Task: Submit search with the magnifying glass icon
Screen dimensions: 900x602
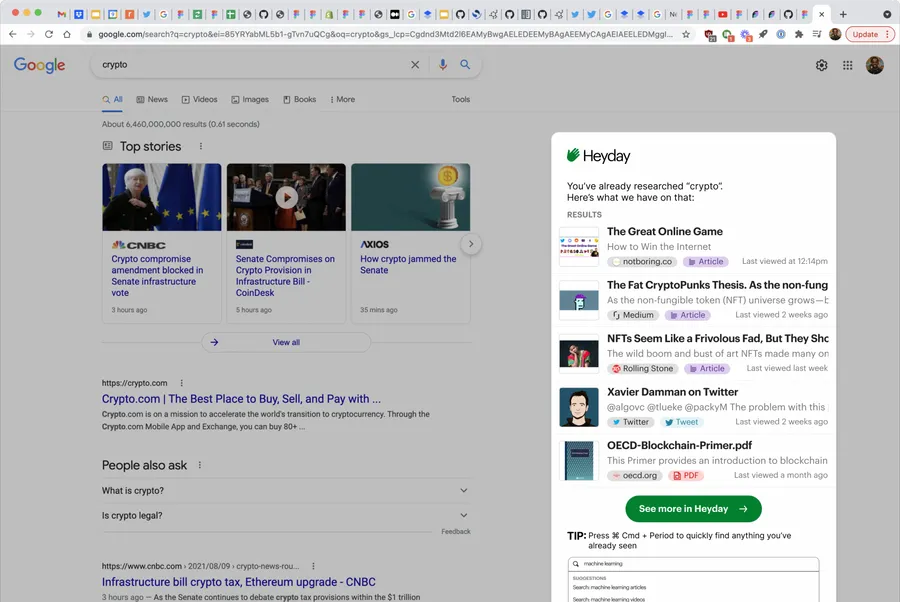Action: click(x=465, y=65)
